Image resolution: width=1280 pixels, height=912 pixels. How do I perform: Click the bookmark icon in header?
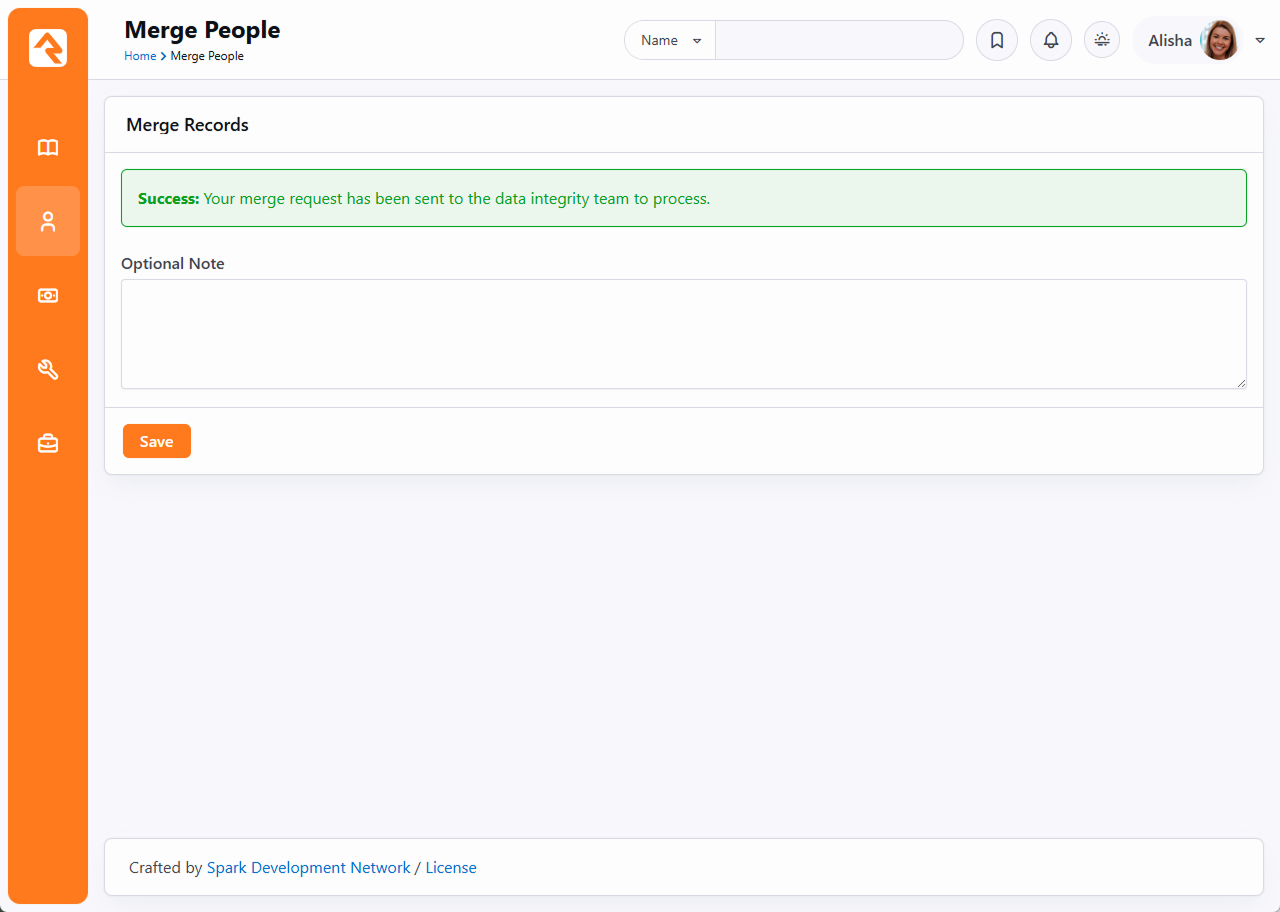click(996, 41)
